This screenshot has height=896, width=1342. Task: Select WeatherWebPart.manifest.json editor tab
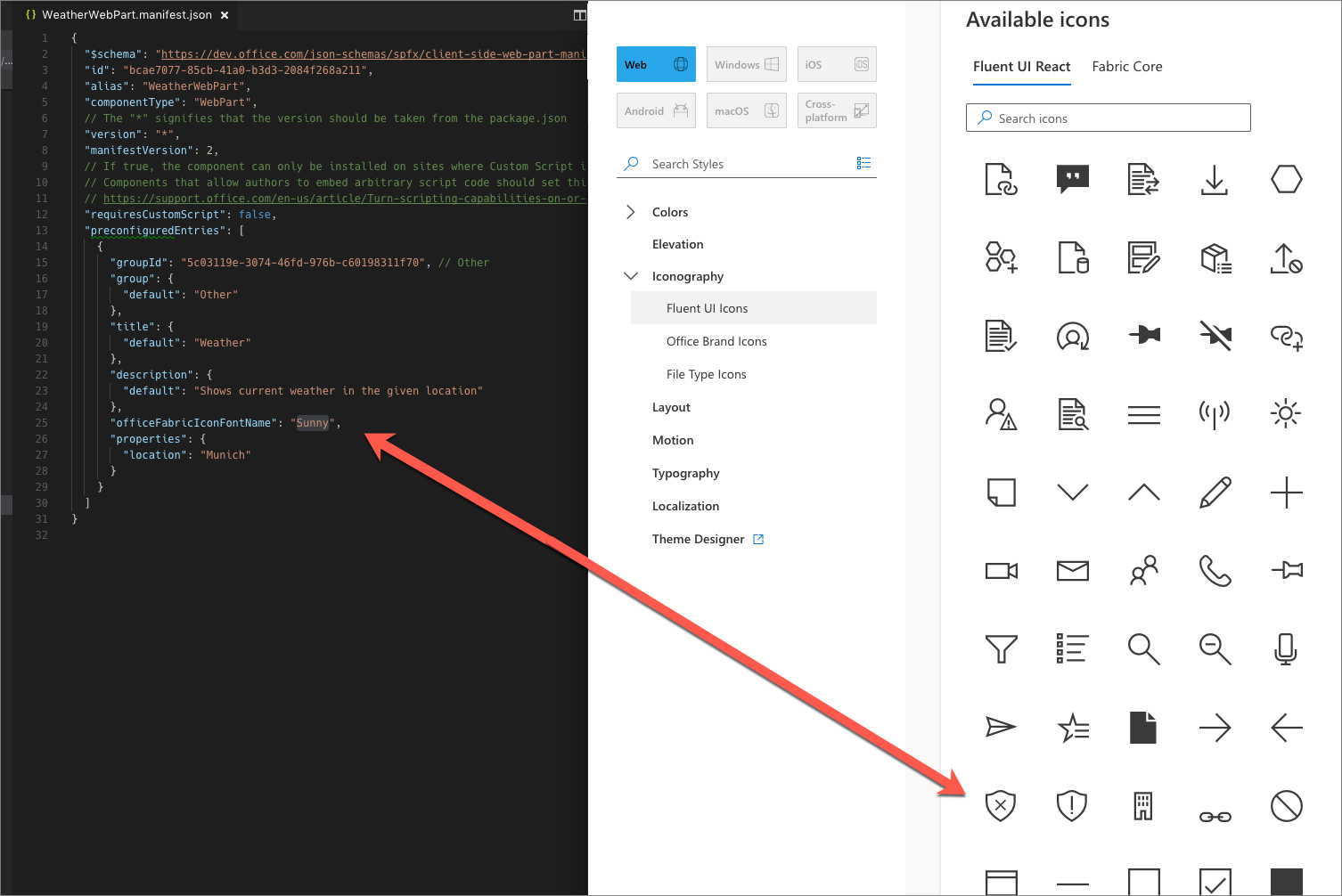tap(127, 15)
